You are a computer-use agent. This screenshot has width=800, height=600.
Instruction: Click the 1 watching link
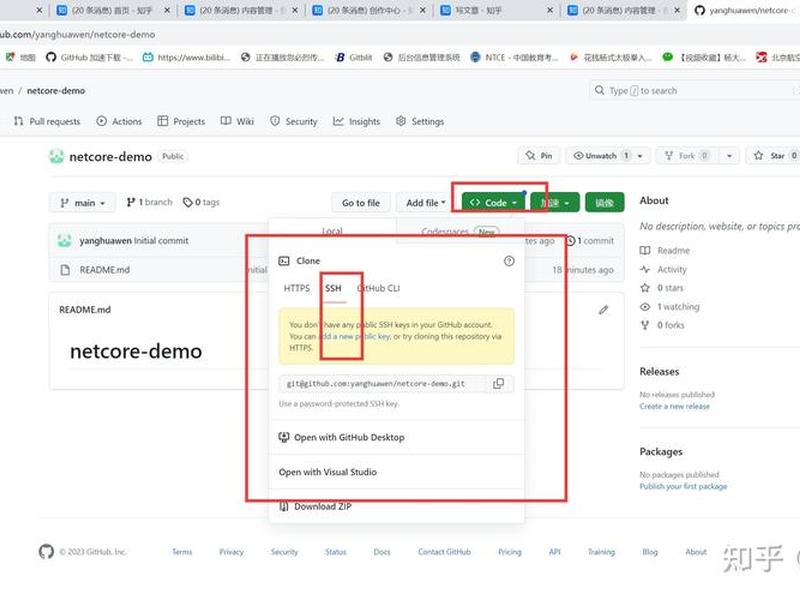pyautogui.click(x=670, y=307)
